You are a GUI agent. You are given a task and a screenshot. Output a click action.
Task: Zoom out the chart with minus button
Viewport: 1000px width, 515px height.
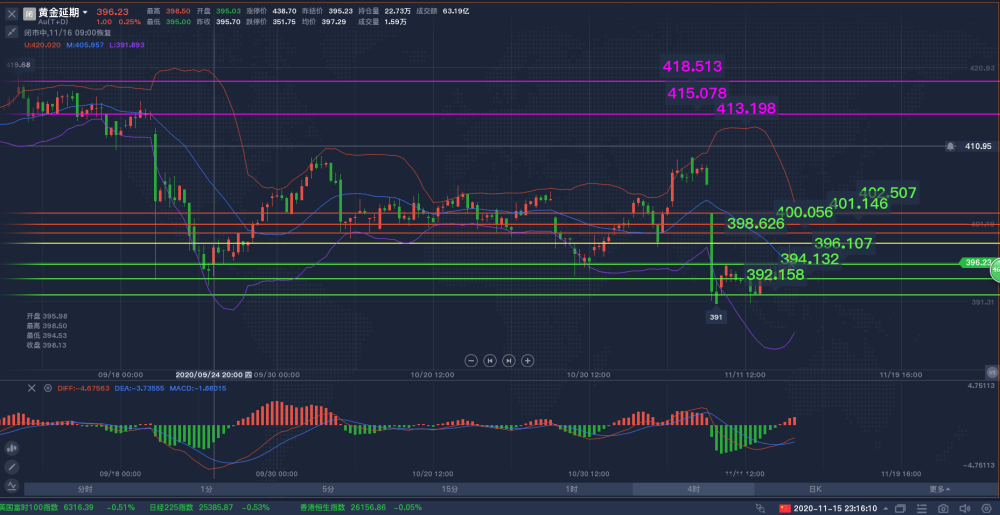coord(471,360)
